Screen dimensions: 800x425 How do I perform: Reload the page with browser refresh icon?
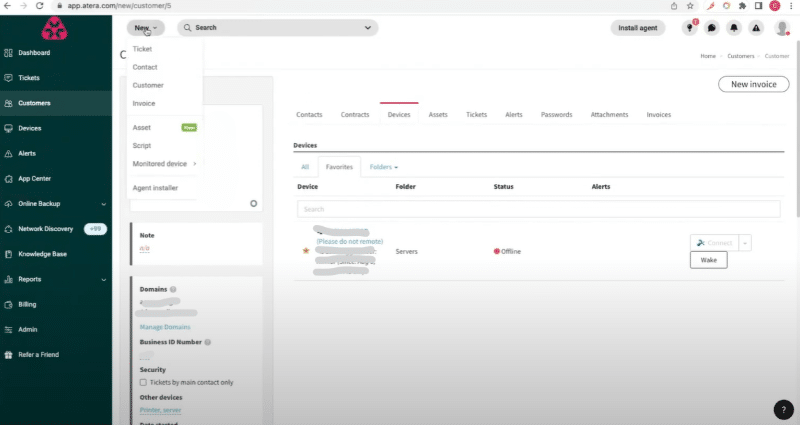pyautogui.click(x=40, y=6)
